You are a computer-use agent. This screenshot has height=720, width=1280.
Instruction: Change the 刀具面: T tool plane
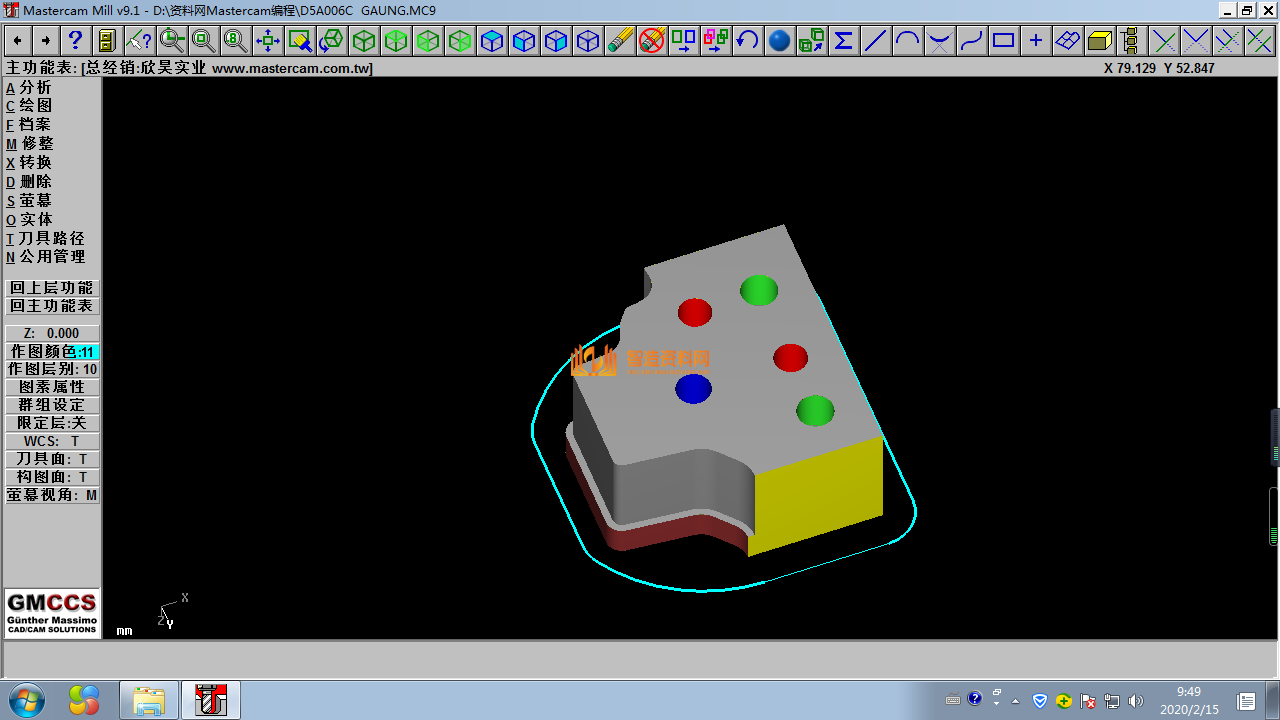click(52, 459)
